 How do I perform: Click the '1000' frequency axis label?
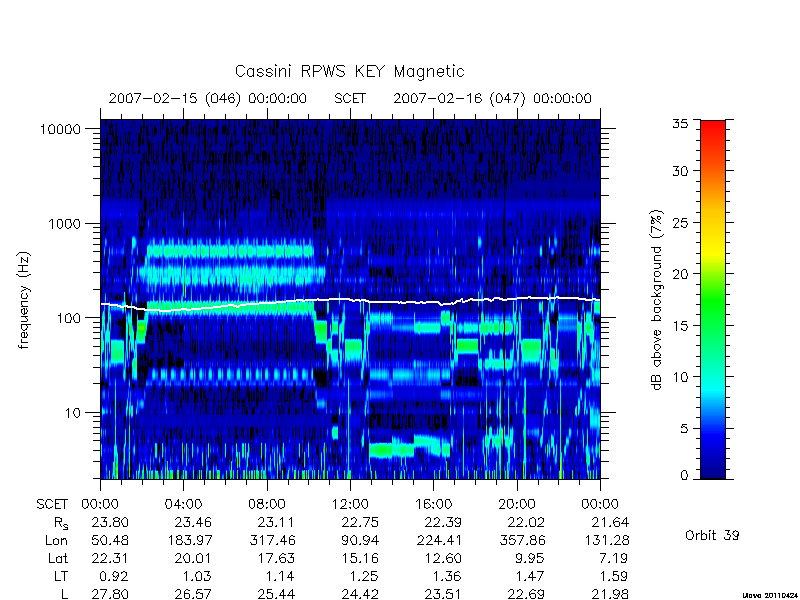click(x=65, y=224)
